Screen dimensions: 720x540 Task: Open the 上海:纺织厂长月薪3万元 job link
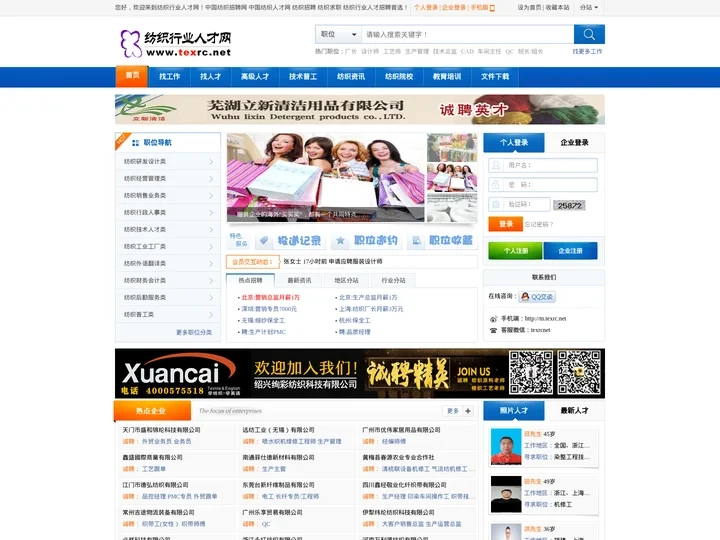371,309
